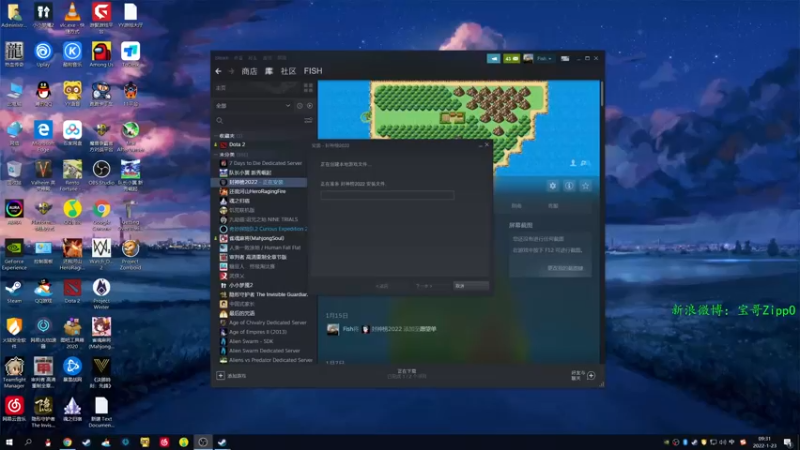
Task: Click the install dialog progress bar
Action: pos(387,195)
